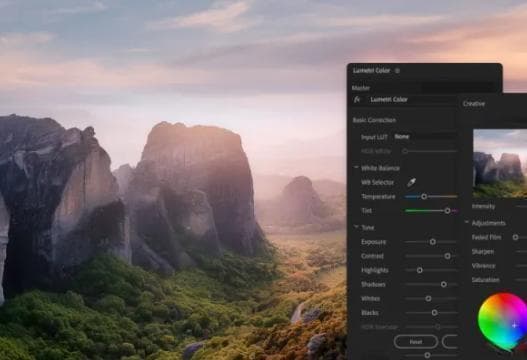
Task: Click the Creative look preview thumbnail
Action: point(500,163)
